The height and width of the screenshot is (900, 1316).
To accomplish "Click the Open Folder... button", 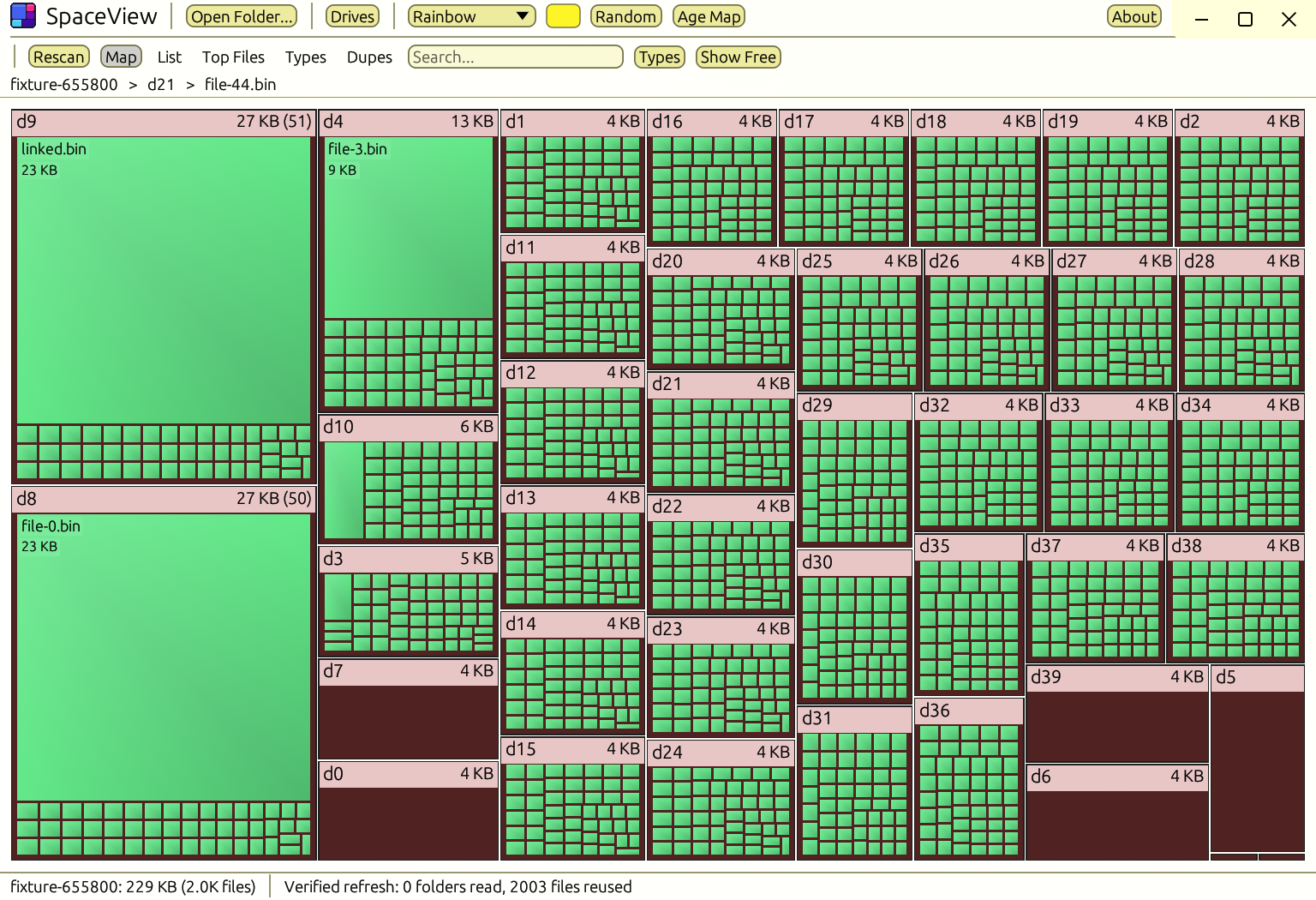I will pos(242,16).
